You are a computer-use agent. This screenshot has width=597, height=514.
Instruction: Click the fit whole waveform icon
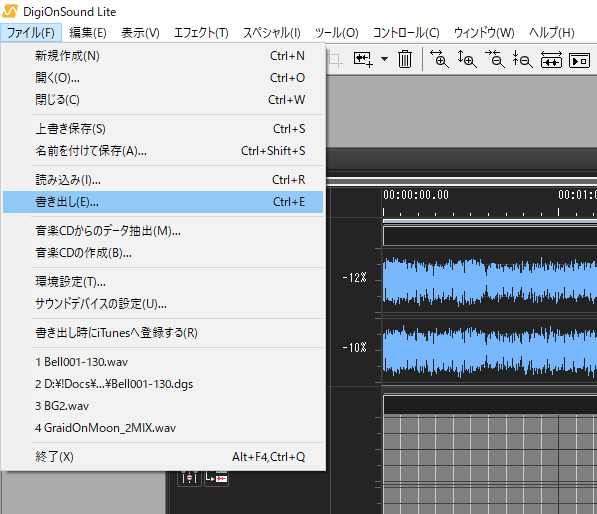[x=551, y=59]
